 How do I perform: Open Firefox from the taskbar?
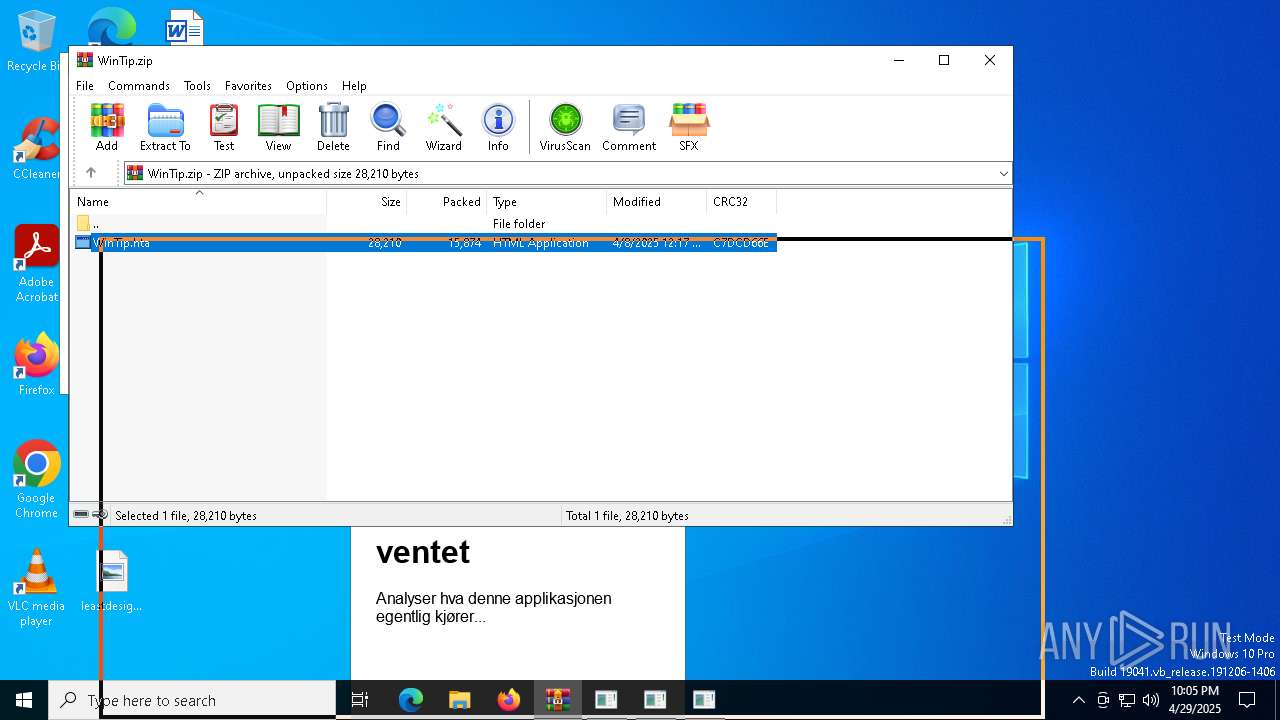[x=508, y=700]
